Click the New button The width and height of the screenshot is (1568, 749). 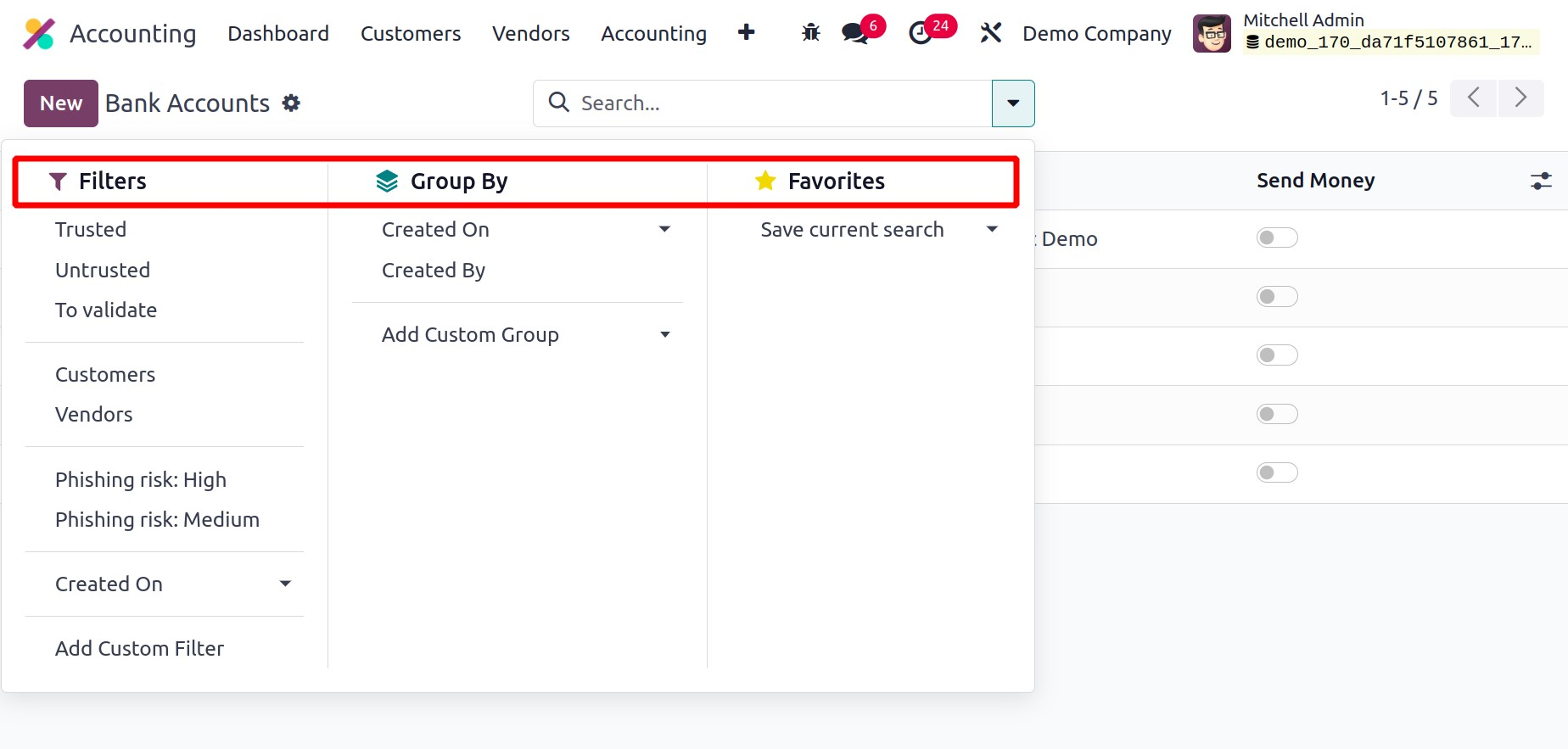point(61,103)
